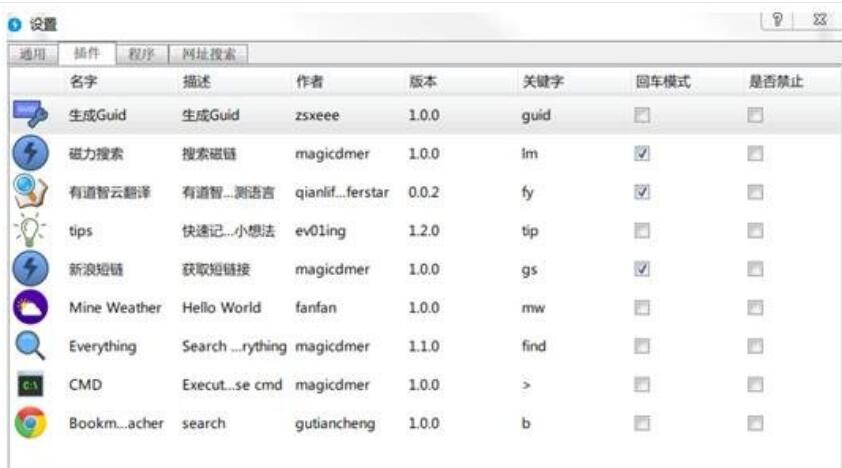The height and width of the screenshot is (468, 842).
Task: Disable the Everything plugin checkbox
Action: pyautogui.click(x=755, y=346)
